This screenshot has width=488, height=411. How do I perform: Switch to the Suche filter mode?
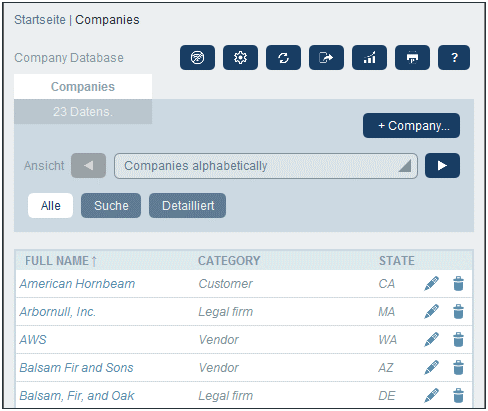[x=111, y=206]
